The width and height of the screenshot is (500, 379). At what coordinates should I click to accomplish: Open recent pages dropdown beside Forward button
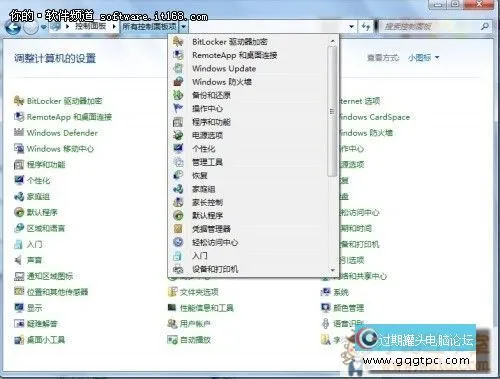tap(43, 27)
